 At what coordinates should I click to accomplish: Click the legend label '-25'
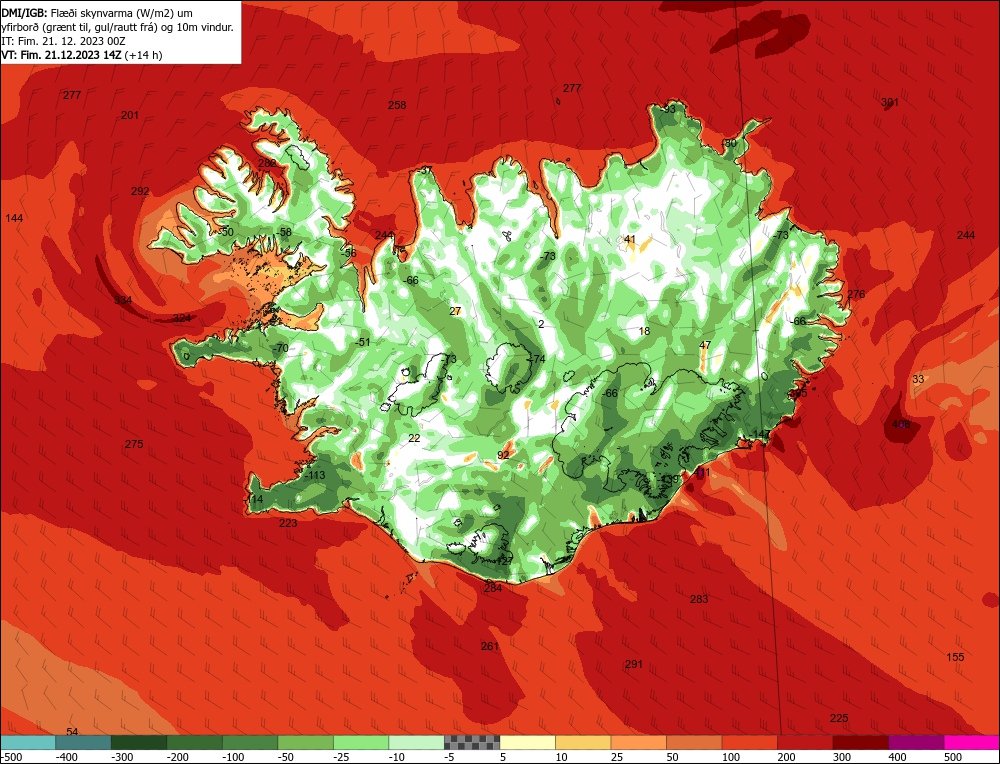pos(342,757)
